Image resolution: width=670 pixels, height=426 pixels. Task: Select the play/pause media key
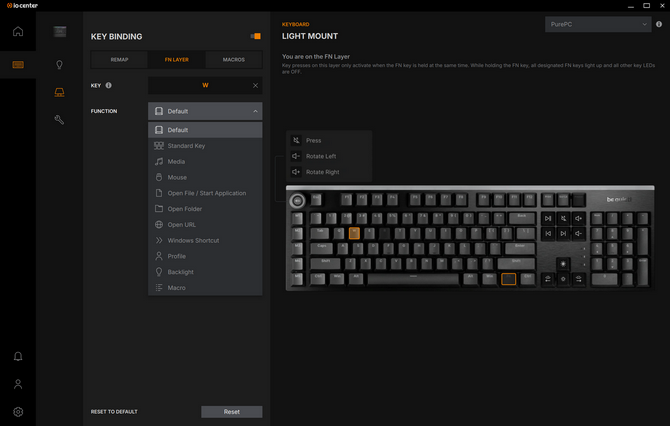point(548,218)
